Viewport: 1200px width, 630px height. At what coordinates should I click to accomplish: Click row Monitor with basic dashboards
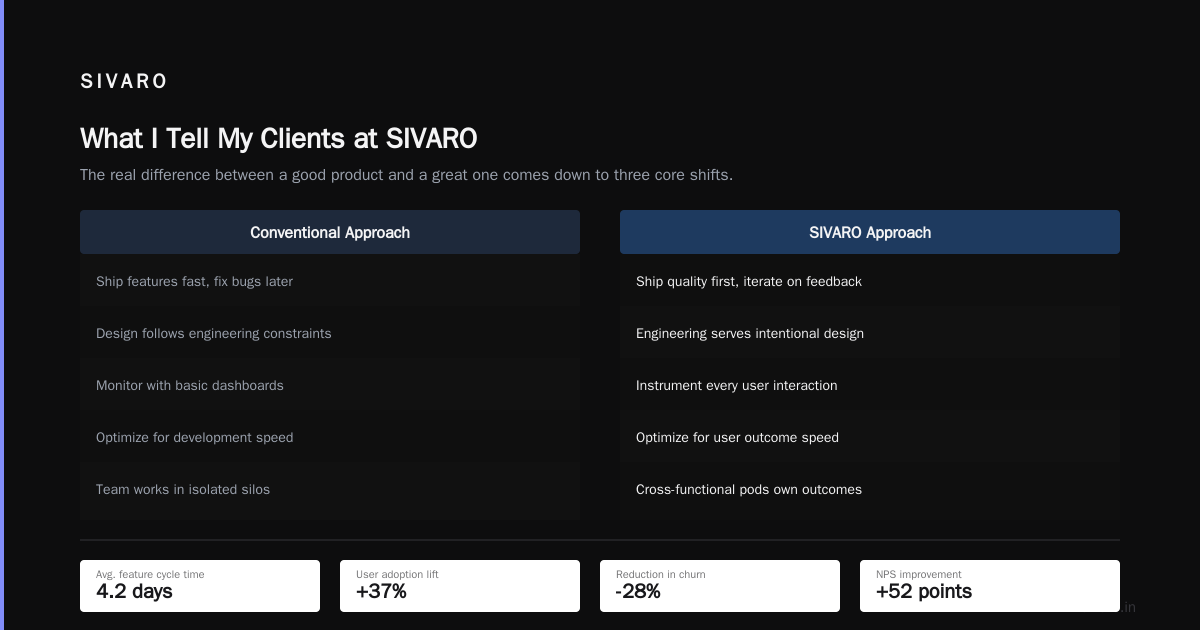330,386
